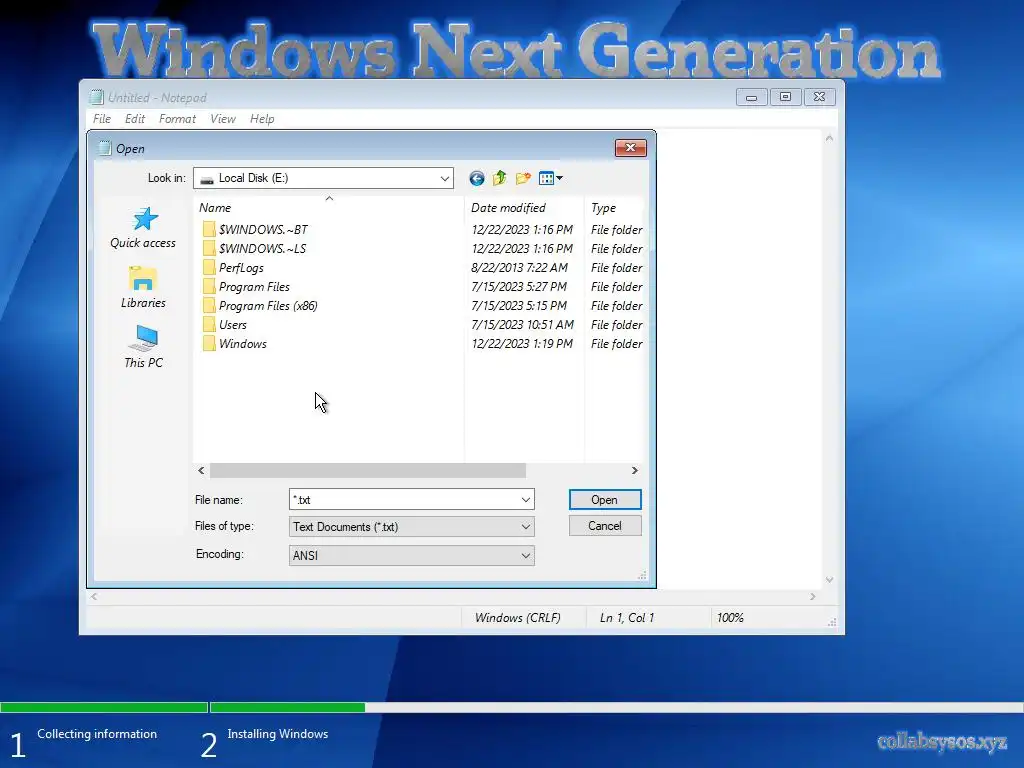Click the setup progress bar
The height and width of the screenshot is (768, 1024).
(x=512, y=707)
